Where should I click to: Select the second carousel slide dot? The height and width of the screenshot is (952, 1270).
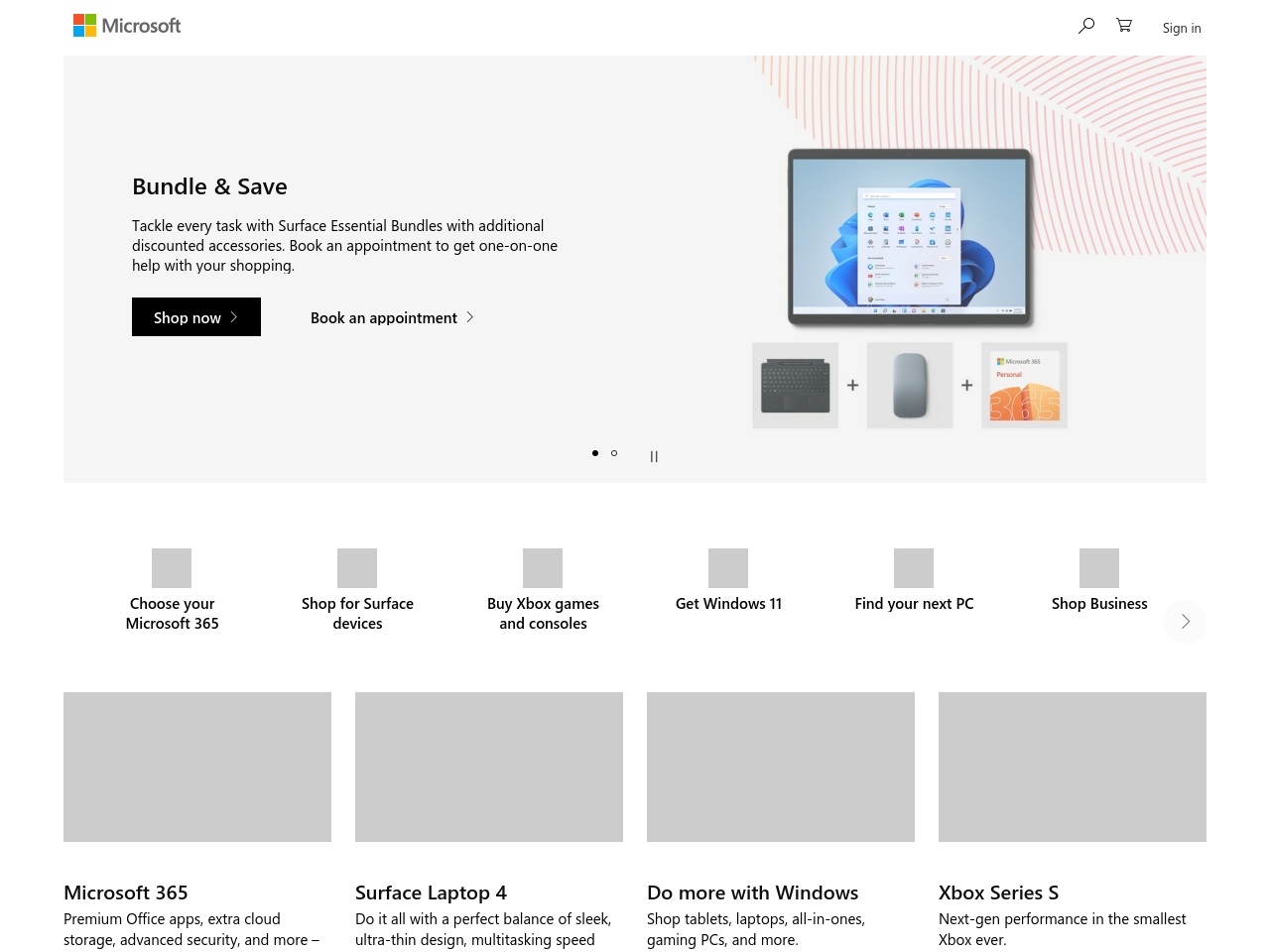(614, 453)
